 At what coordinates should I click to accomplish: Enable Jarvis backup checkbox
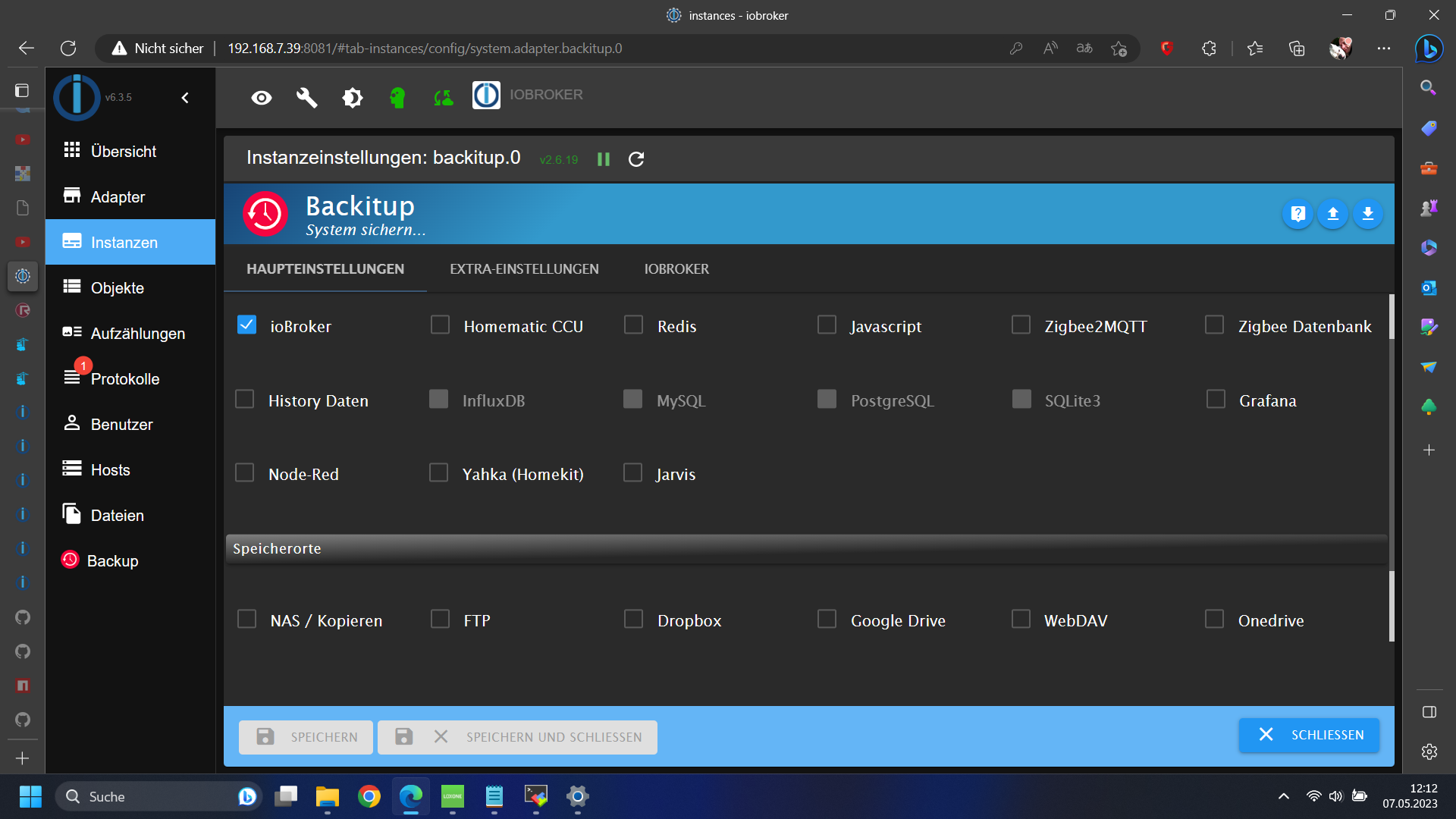click(632, 472)
